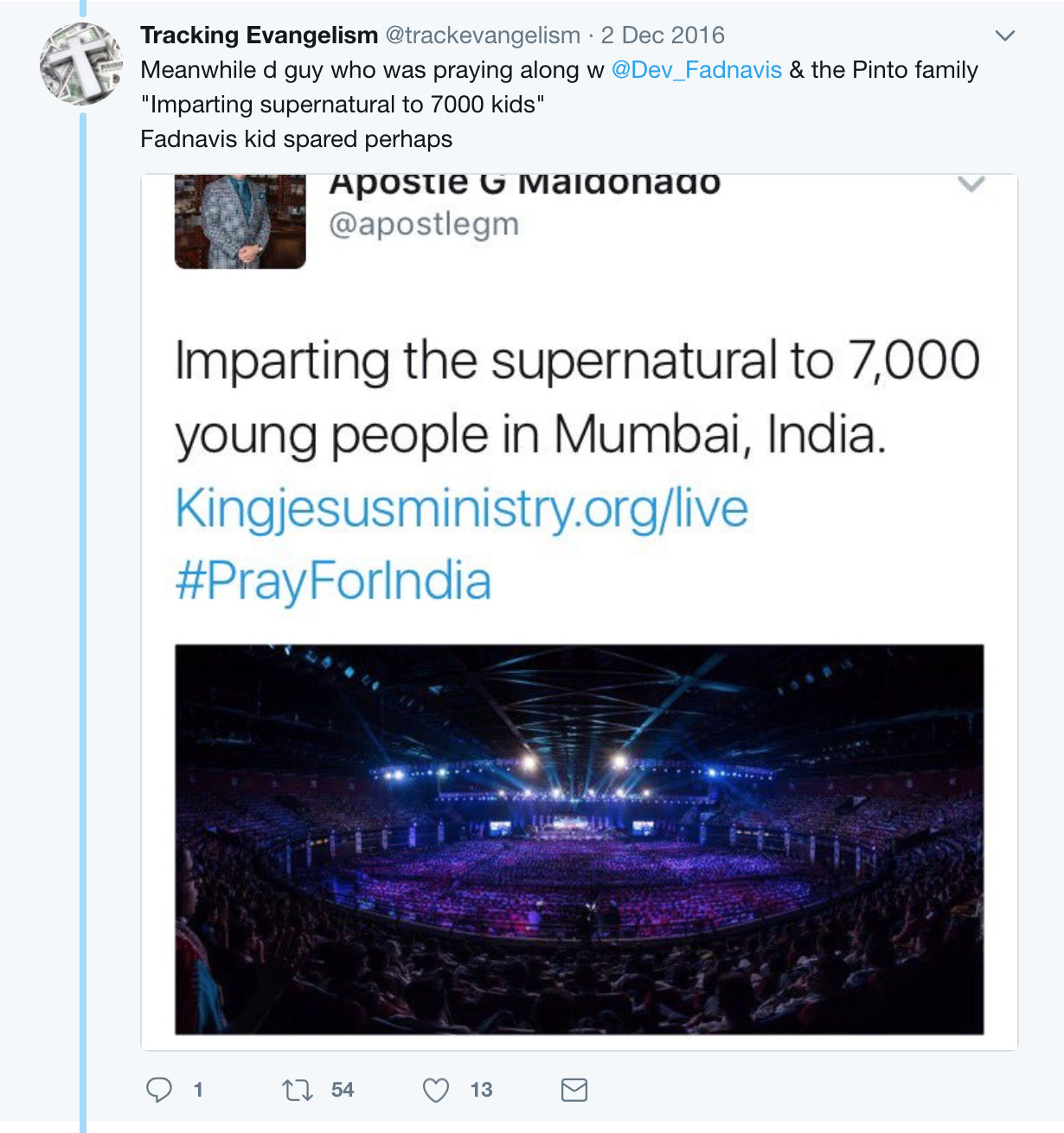Open the @Dev_Fadnavis mention link
This screenshot has height=1133, width=1064.
(696, 70)
